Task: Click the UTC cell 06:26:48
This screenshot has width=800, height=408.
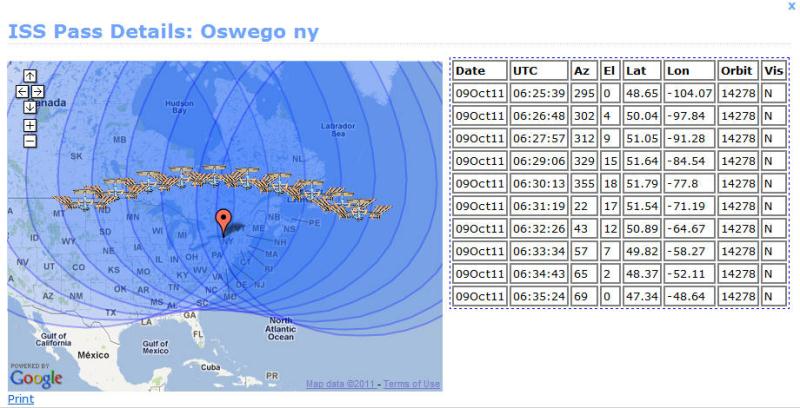Action: [539, 116]
